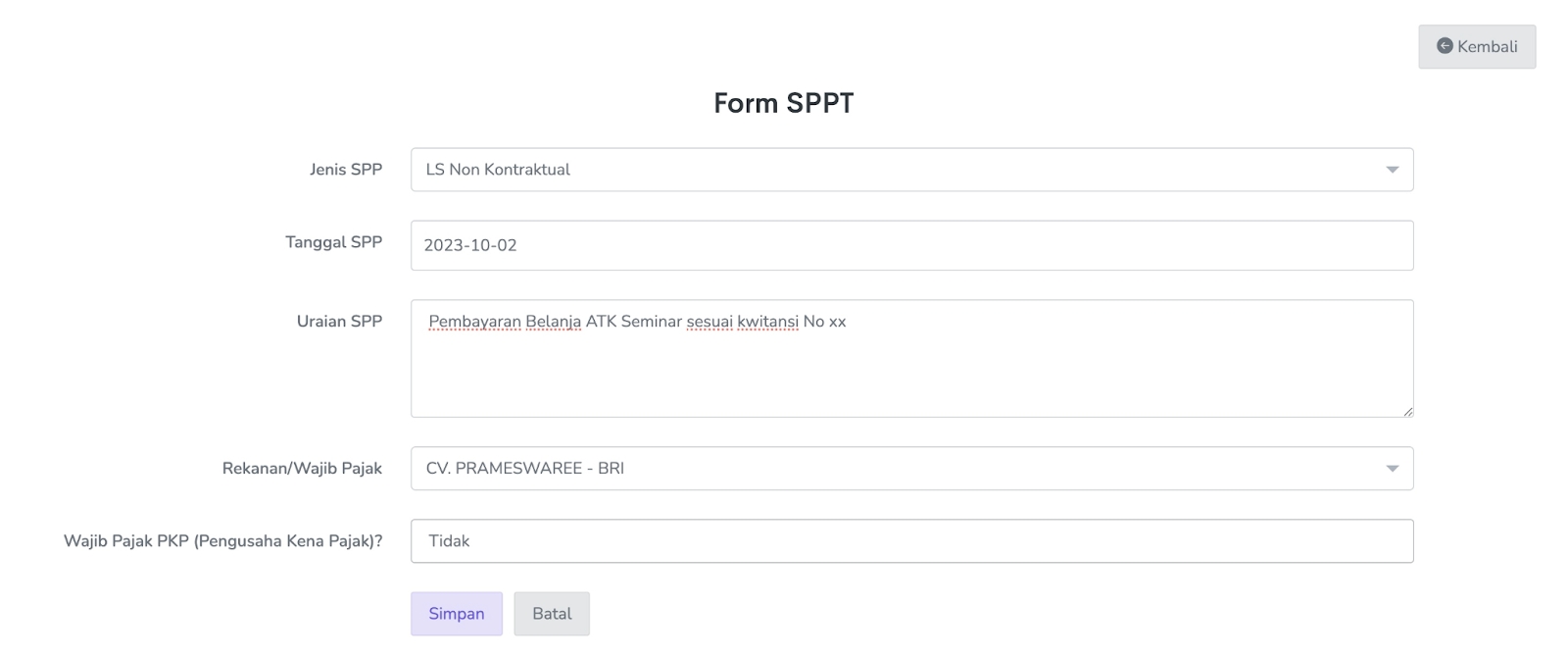
Task: Click the Jenis SPP label
Action: tap(346, 170)
